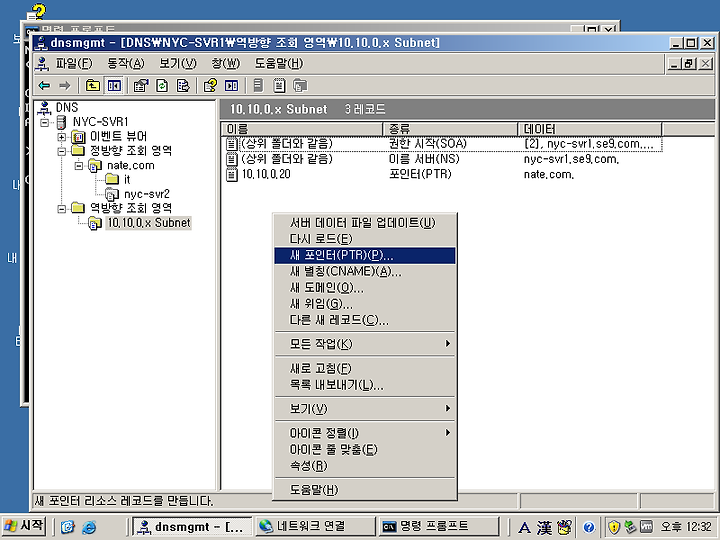Click the nate.com. data cell
Viewport: 720px width, 540px height.
(549, 174)
